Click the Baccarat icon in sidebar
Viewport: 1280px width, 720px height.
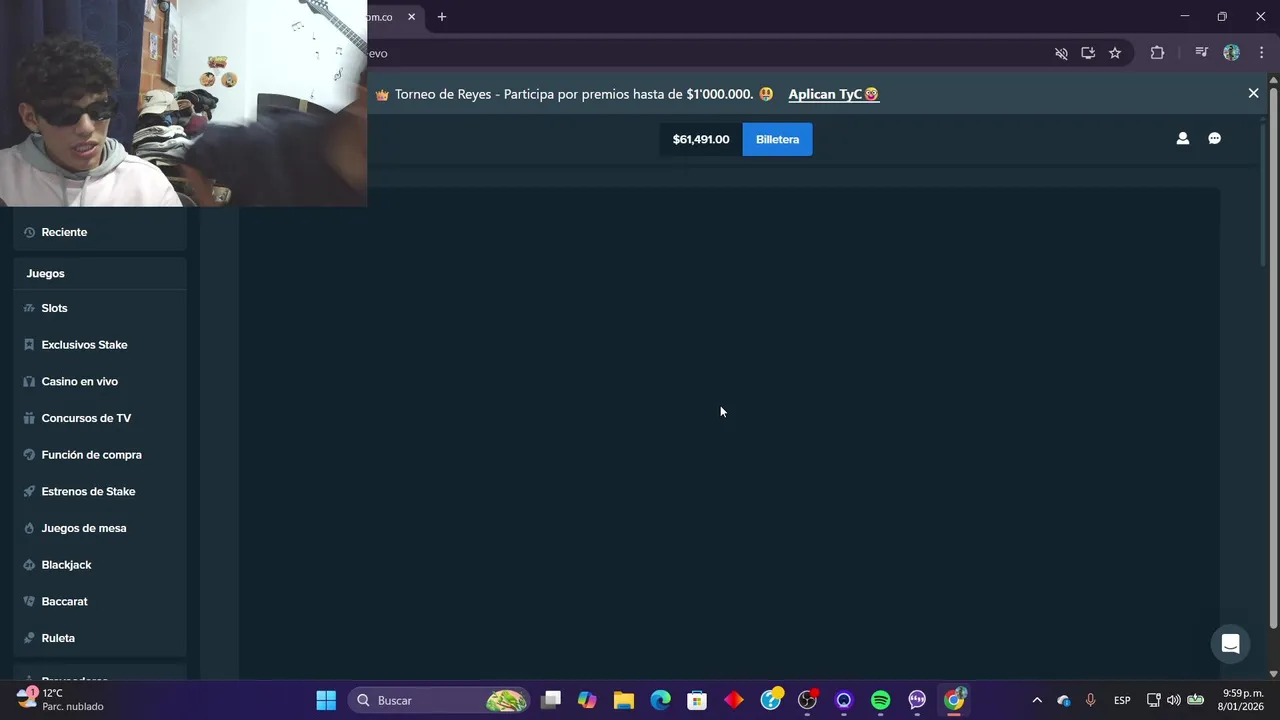click(29, 601)
